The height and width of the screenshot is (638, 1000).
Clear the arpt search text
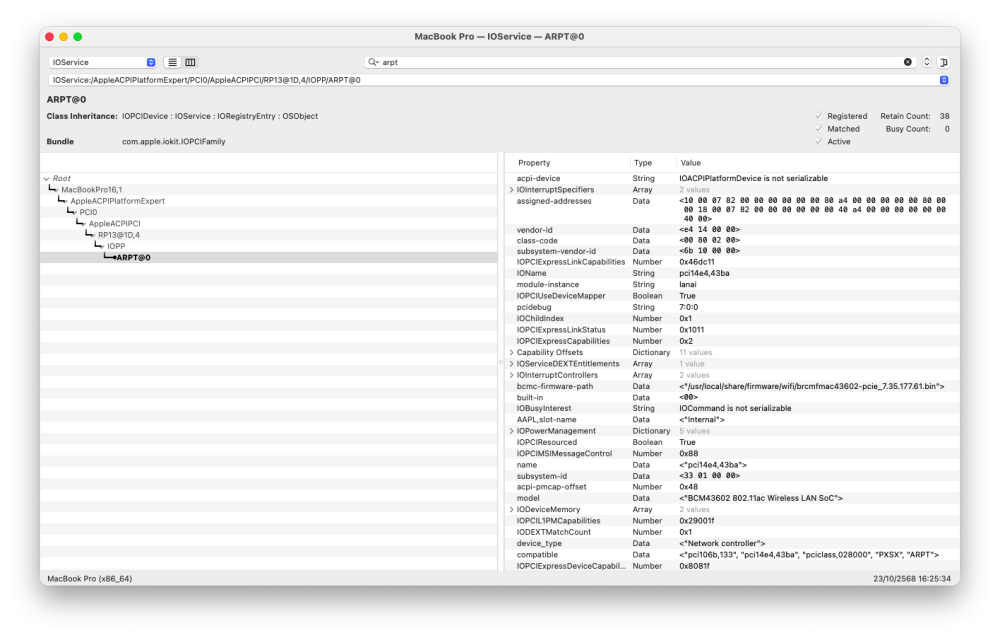(x=908, y=63)
